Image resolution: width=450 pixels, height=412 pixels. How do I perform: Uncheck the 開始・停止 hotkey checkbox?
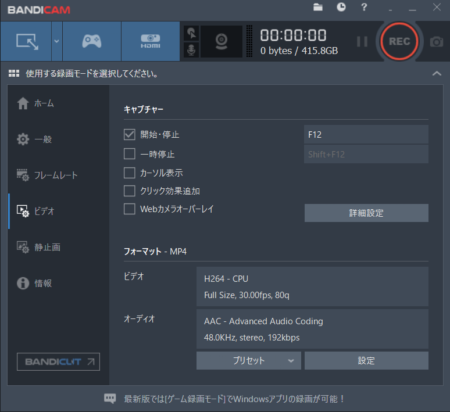(x=129, y=134)
